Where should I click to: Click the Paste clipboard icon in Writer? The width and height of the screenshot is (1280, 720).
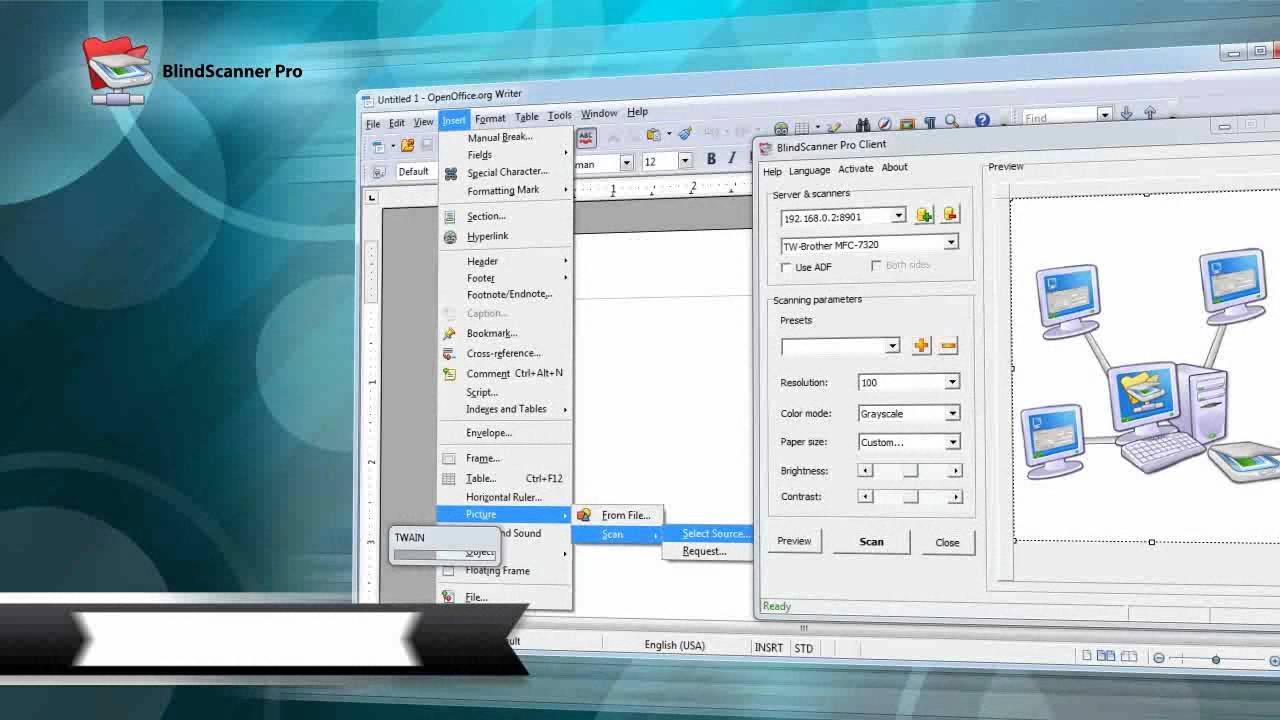(x=654, y=135)
